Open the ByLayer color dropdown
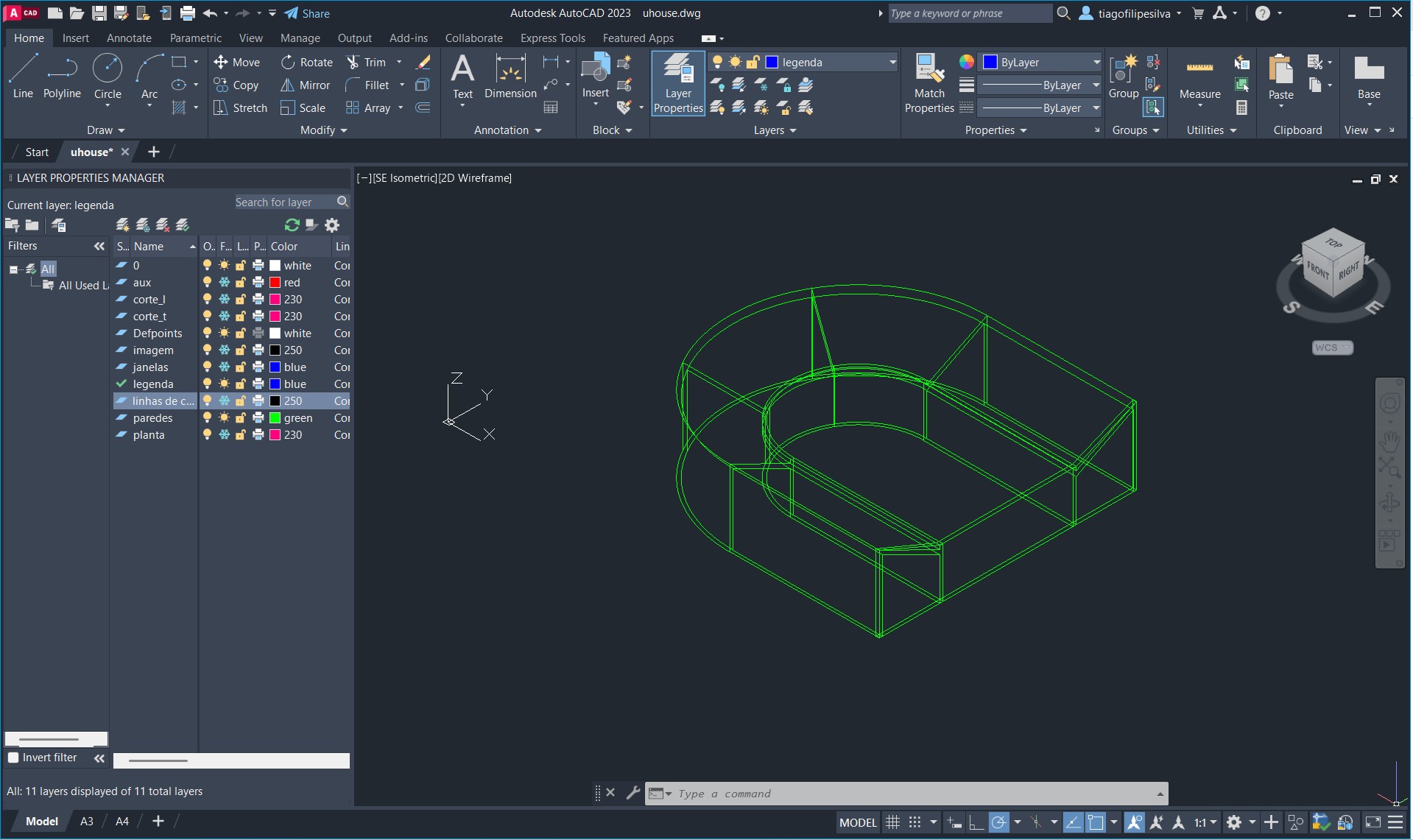The height and width of the screenshot is (840, 1413). coord(1041,63)
